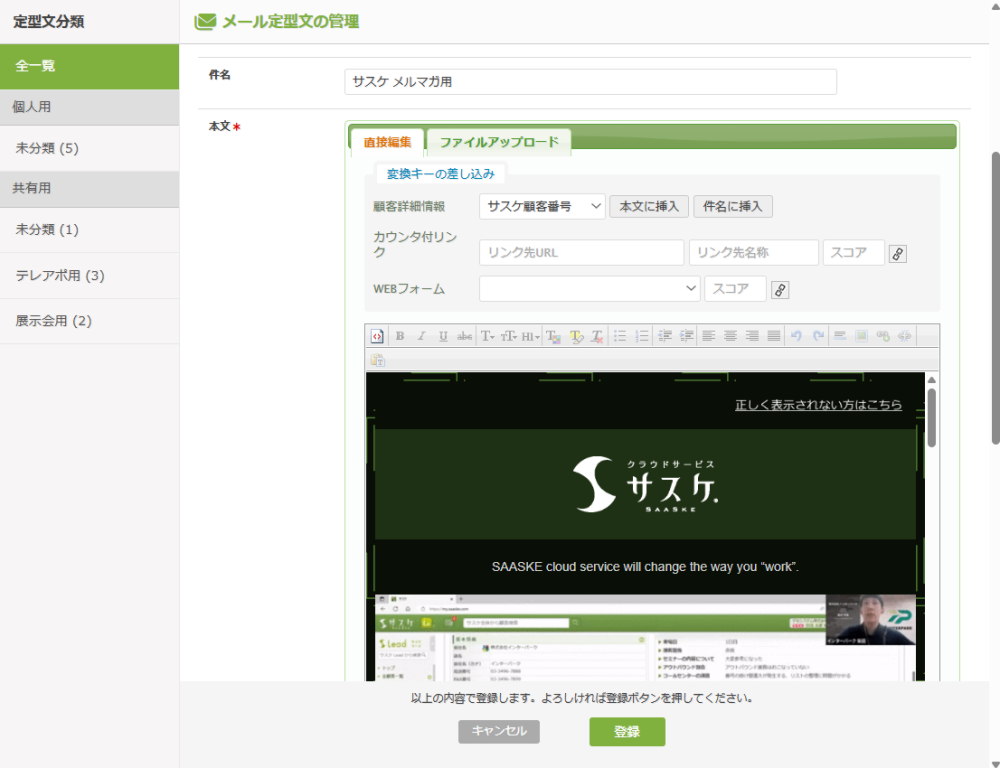Screen dimensions: 1000x768
Task: Expand the WEBフォーム dropdown
Action: click(589, 289)
